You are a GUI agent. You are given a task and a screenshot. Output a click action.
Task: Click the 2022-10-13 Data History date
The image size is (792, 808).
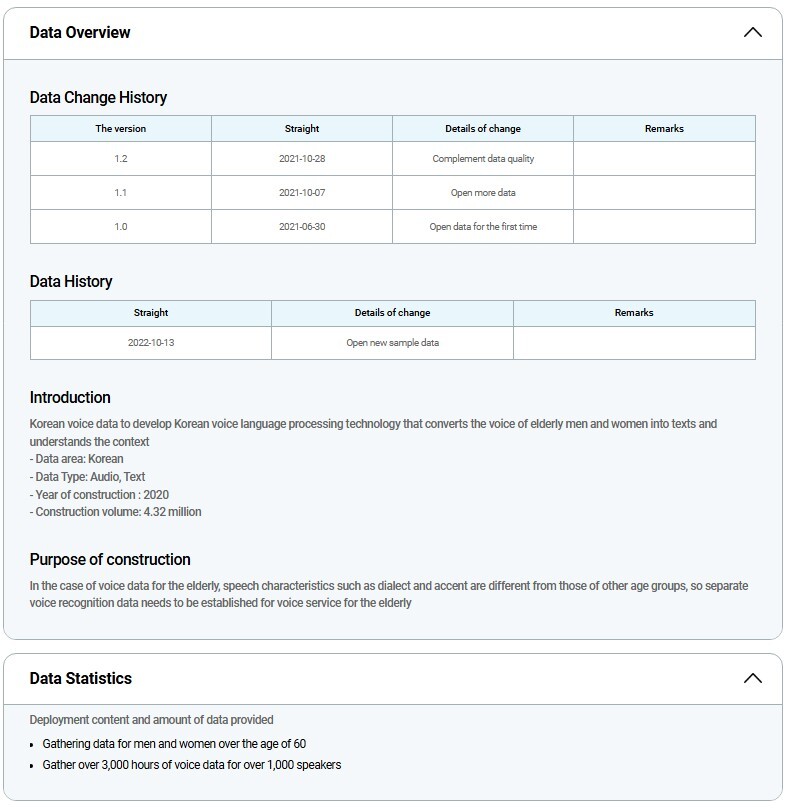click(x=150, y=343)
